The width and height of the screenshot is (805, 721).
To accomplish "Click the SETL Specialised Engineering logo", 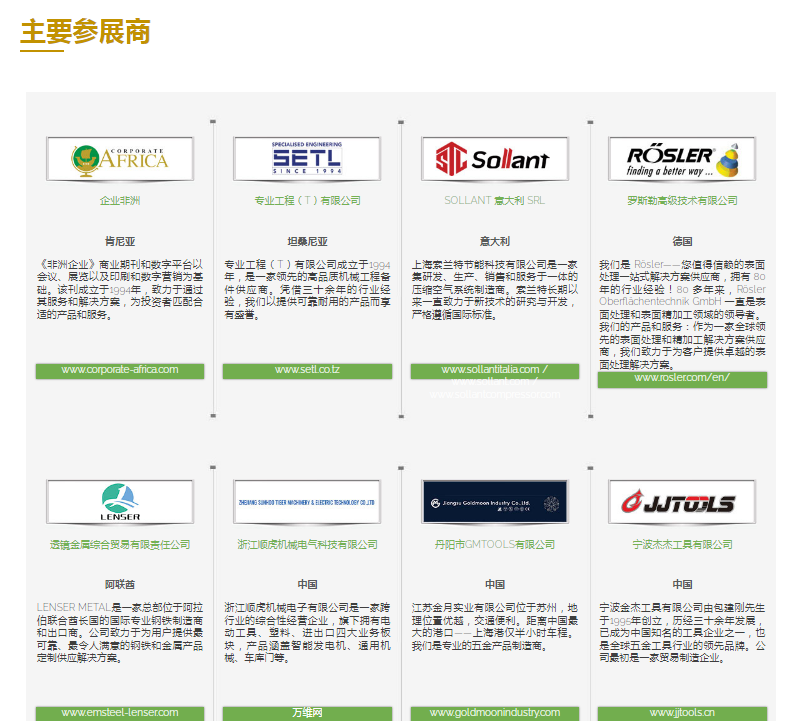I will pos(307,159).
